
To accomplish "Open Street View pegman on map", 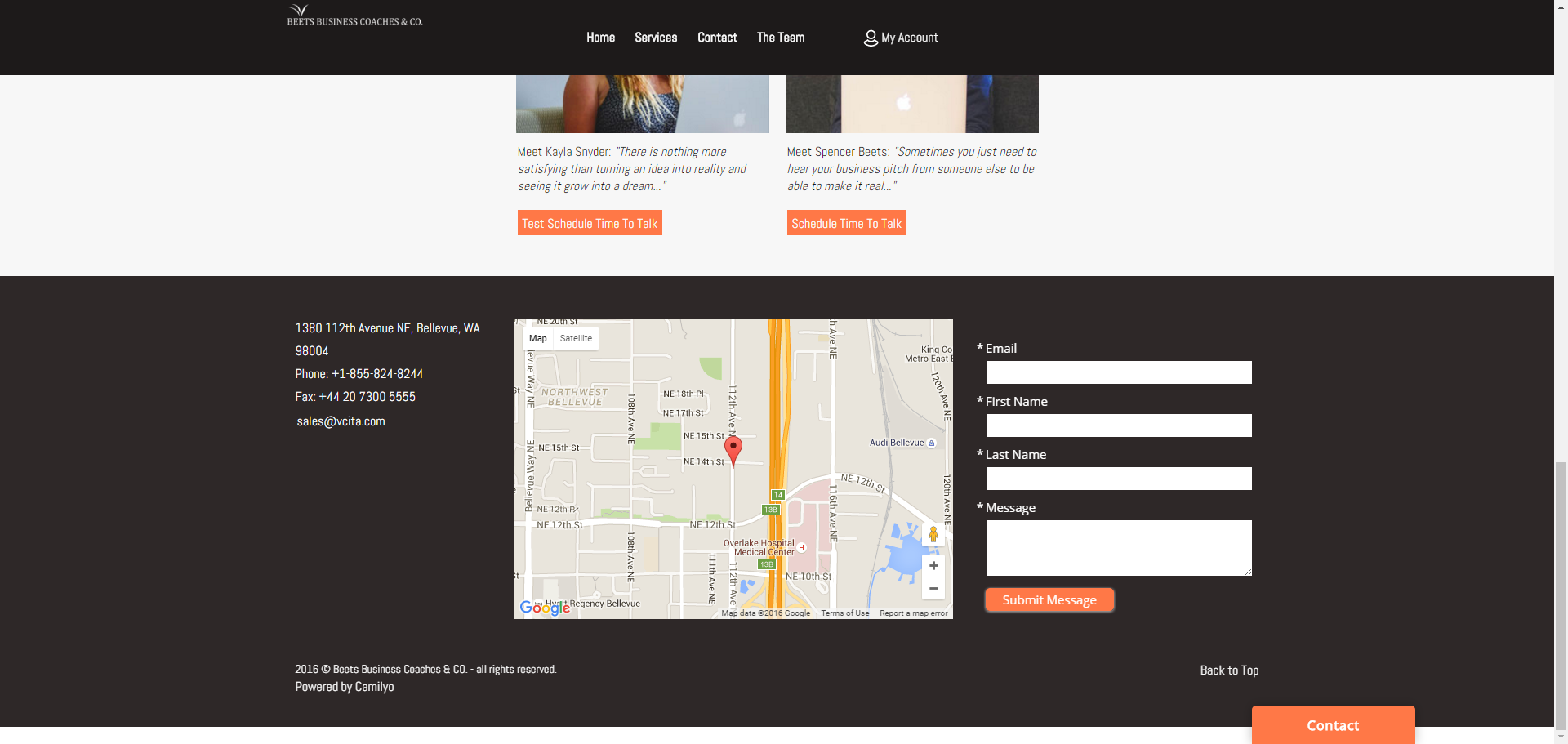I will tap(933, 535).
